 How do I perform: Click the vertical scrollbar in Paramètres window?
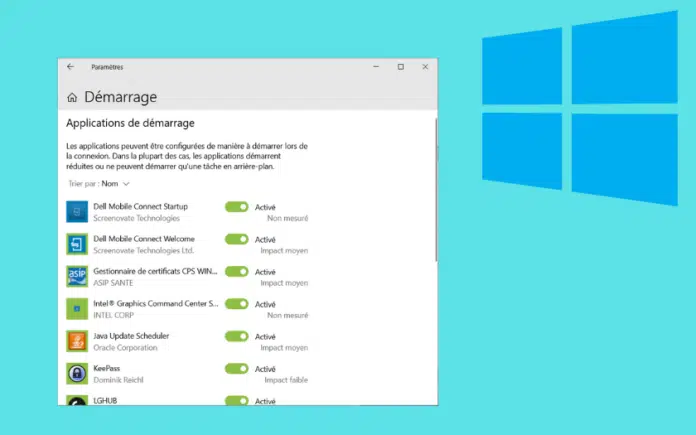point(436,190)
